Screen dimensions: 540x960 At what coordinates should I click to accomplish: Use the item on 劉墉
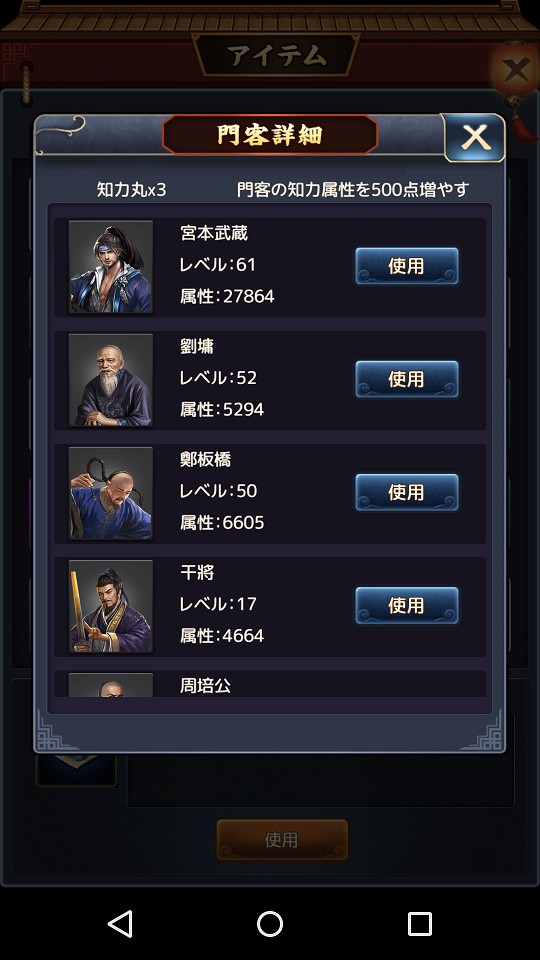coord(407,379)
